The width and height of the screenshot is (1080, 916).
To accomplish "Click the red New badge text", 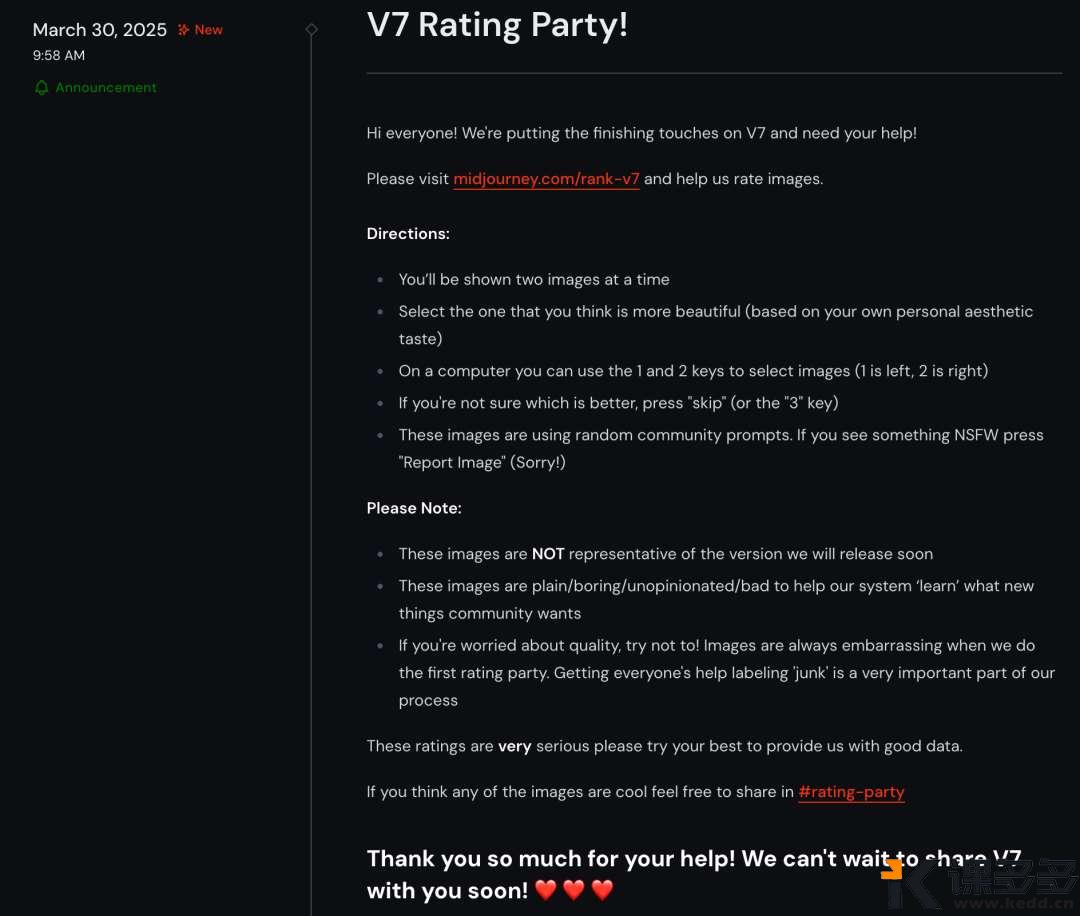I will click(x=209, y=30).
